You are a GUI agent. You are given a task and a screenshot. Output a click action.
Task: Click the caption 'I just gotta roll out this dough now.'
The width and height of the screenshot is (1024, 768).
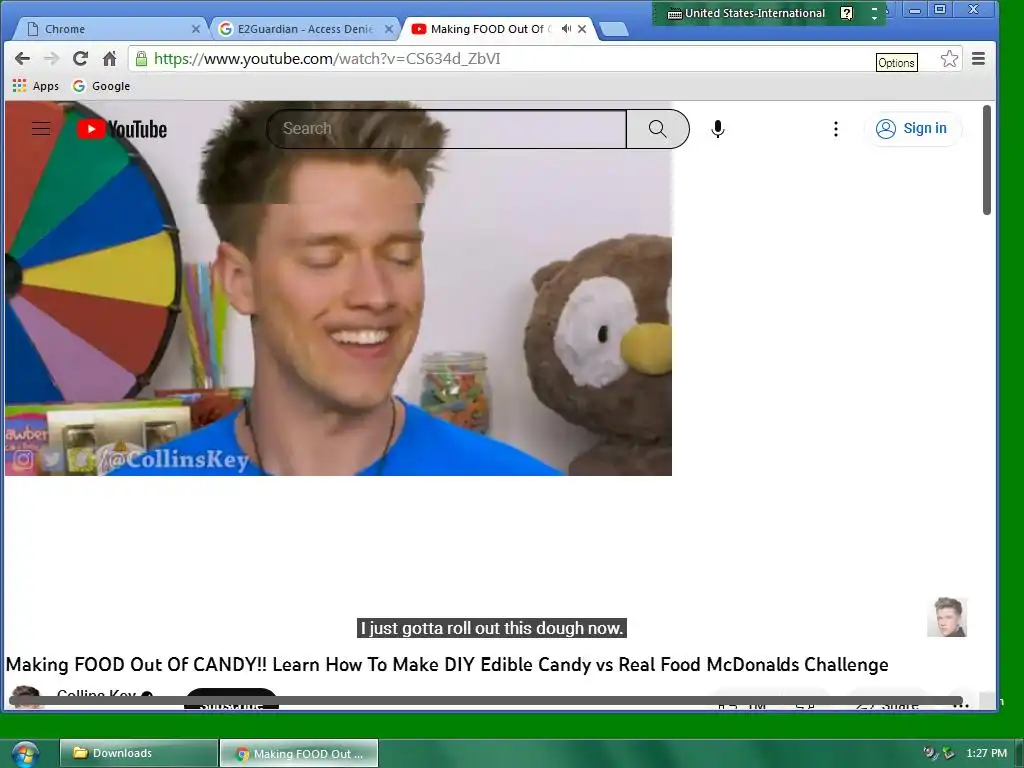492,628
